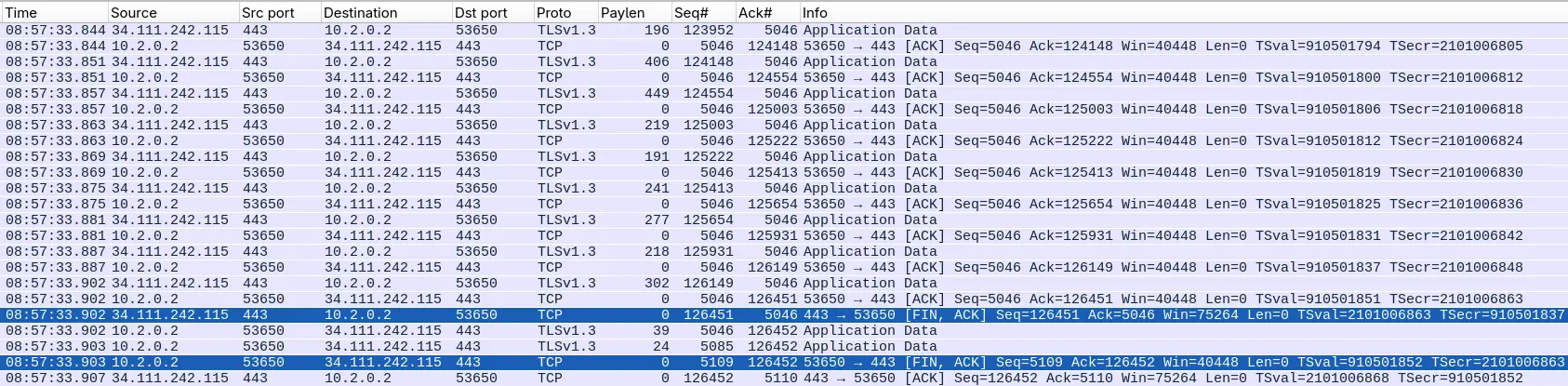
Task: Select the Application Data row with Seq# 125003
Action: point(784,125)
